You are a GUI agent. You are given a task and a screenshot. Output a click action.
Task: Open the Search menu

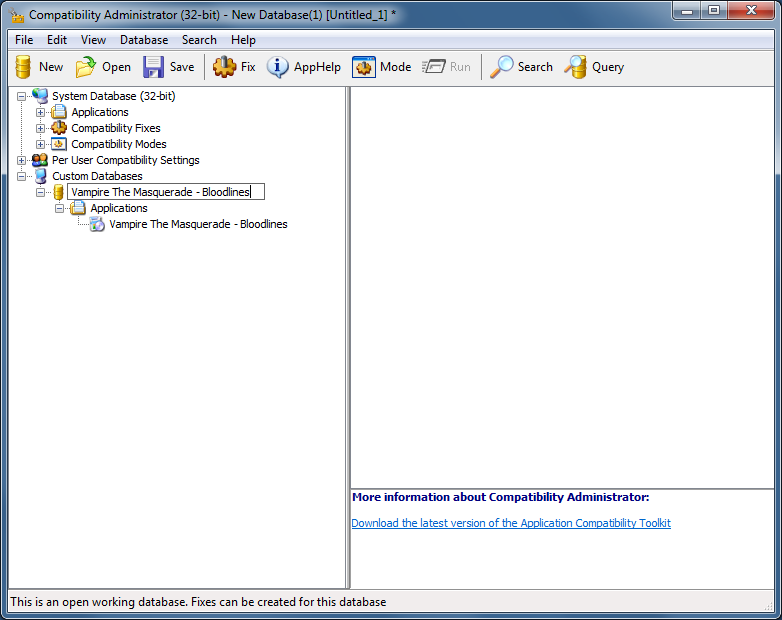point(199,40)
